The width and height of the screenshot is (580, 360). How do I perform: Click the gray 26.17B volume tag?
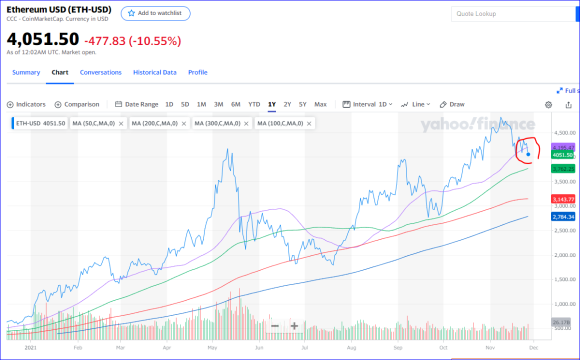click(561, 322)
